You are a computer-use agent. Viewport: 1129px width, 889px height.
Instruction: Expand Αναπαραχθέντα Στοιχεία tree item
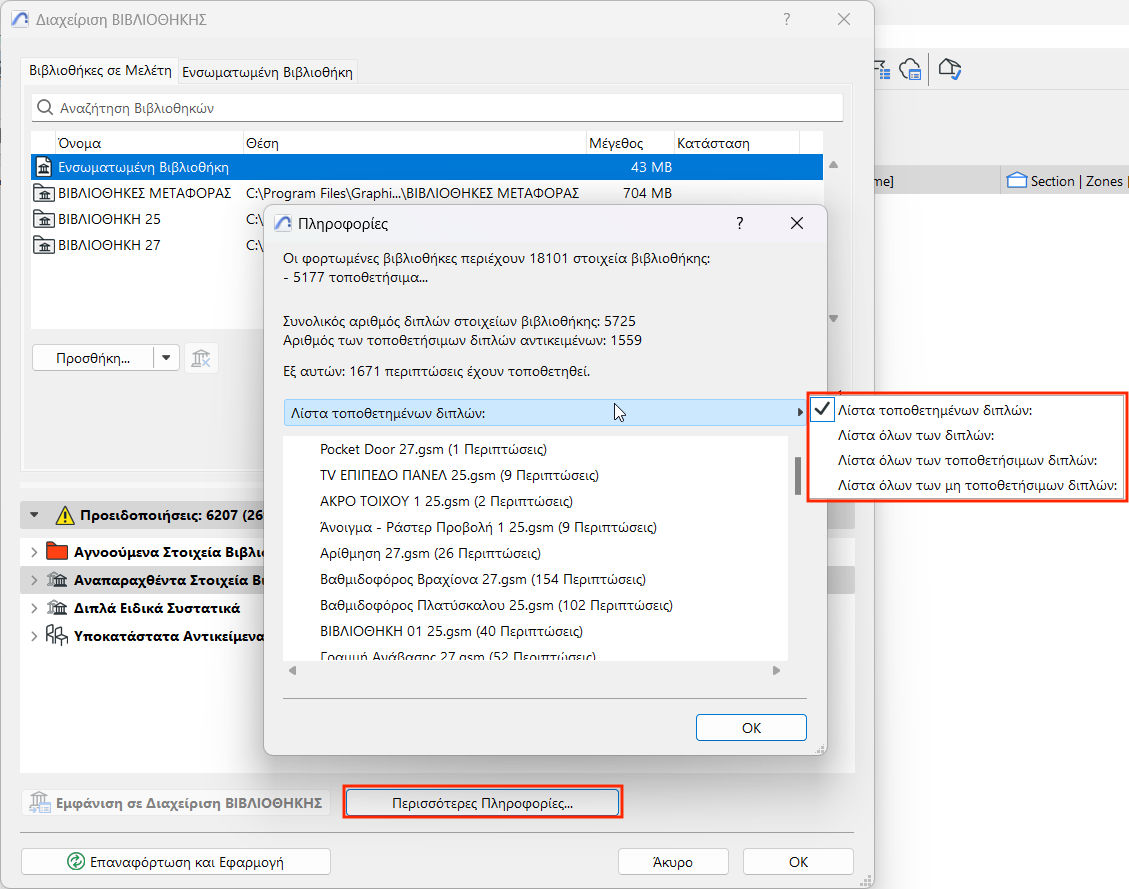(34, 580)
